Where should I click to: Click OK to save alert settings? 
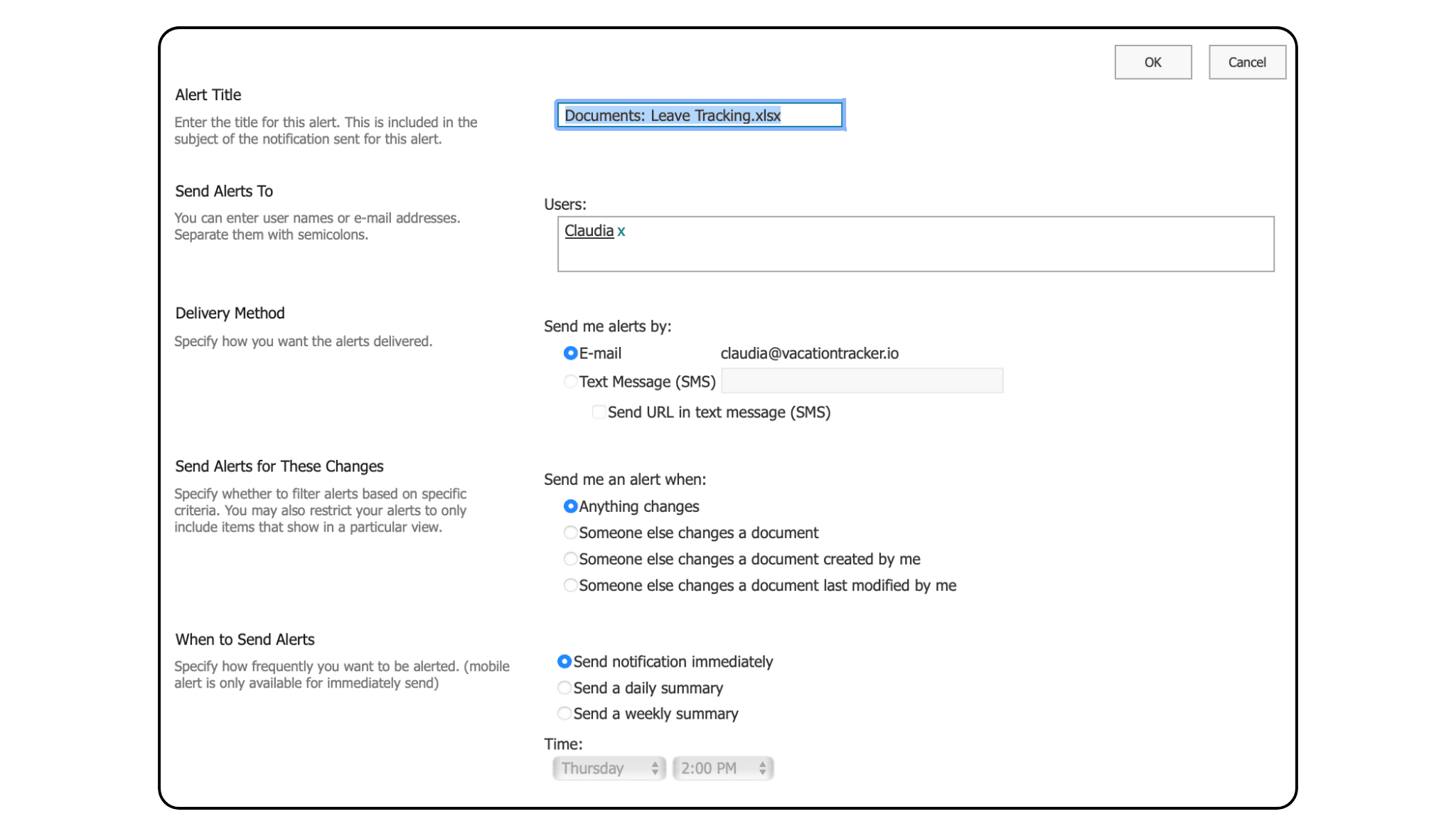tap(1153, 61)
